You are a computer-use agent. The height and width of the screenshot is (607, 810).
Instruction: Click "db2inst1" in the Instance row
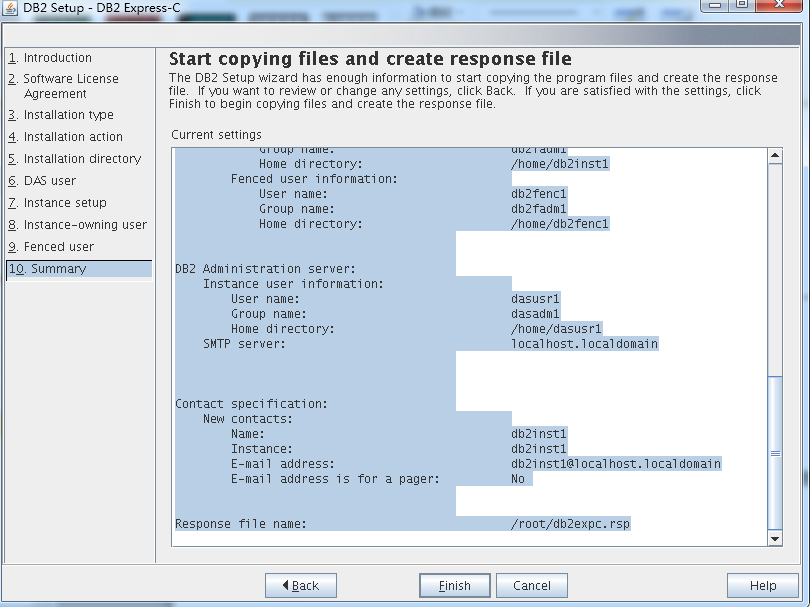click(539, 448)
